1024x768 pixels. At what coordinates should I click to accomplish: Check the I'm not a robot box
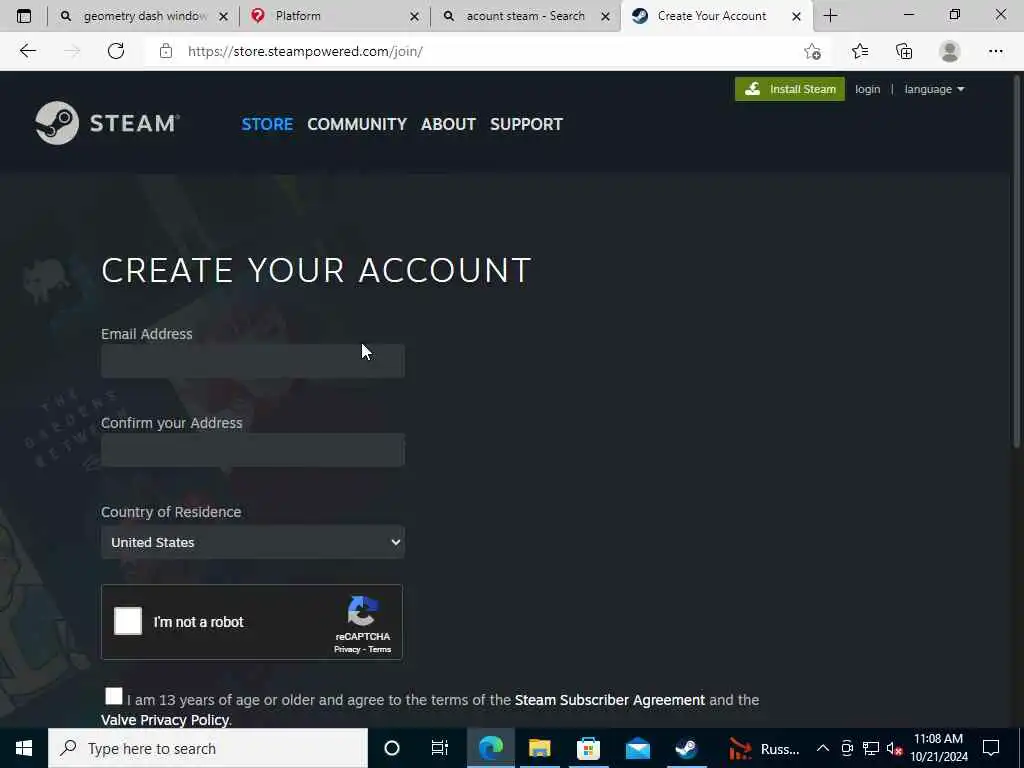click(128, 621)
